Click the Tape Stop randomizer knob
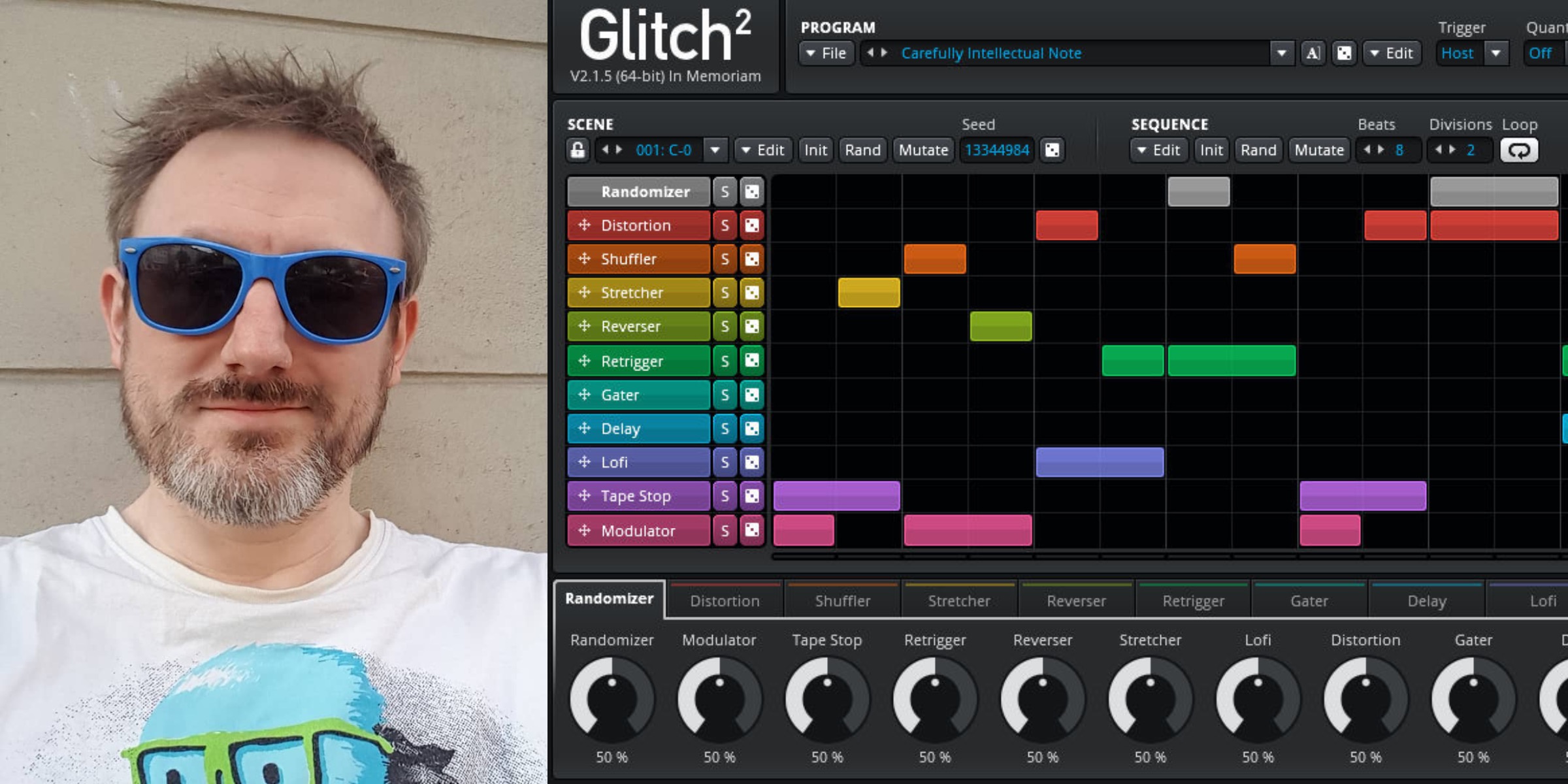Image resolution: width=1568 pixels, height=784 pixels. tap(827, 699)
